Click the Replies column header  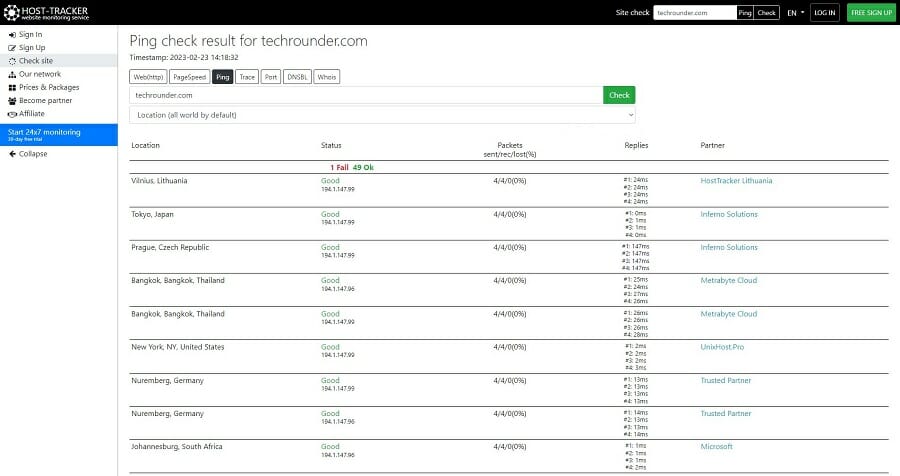(636, 145)
